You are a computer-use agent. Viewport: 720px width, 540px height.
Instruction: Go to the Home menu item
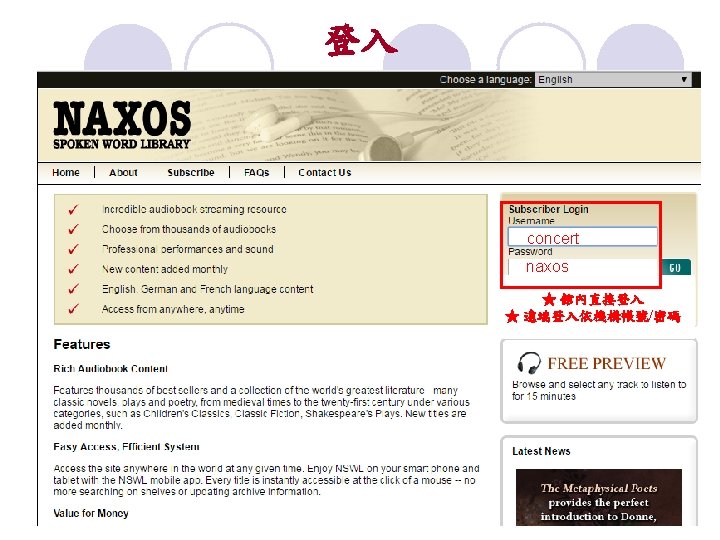click(66, 173)
